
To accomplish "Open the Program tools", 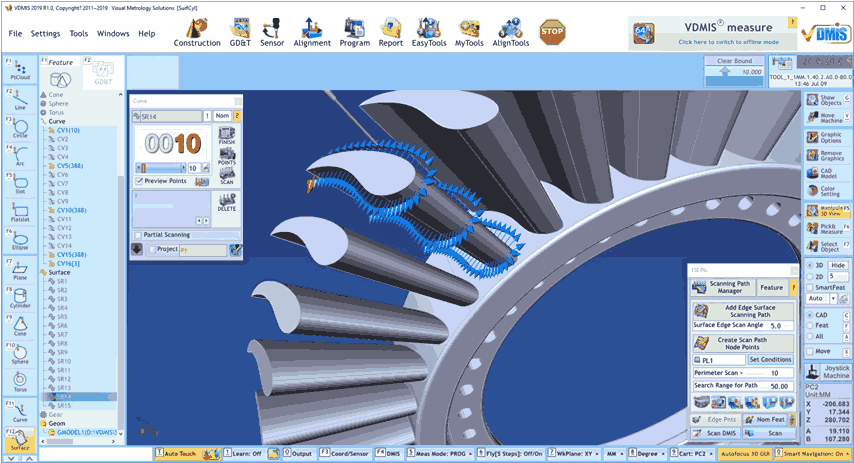I will pos(355,33).
